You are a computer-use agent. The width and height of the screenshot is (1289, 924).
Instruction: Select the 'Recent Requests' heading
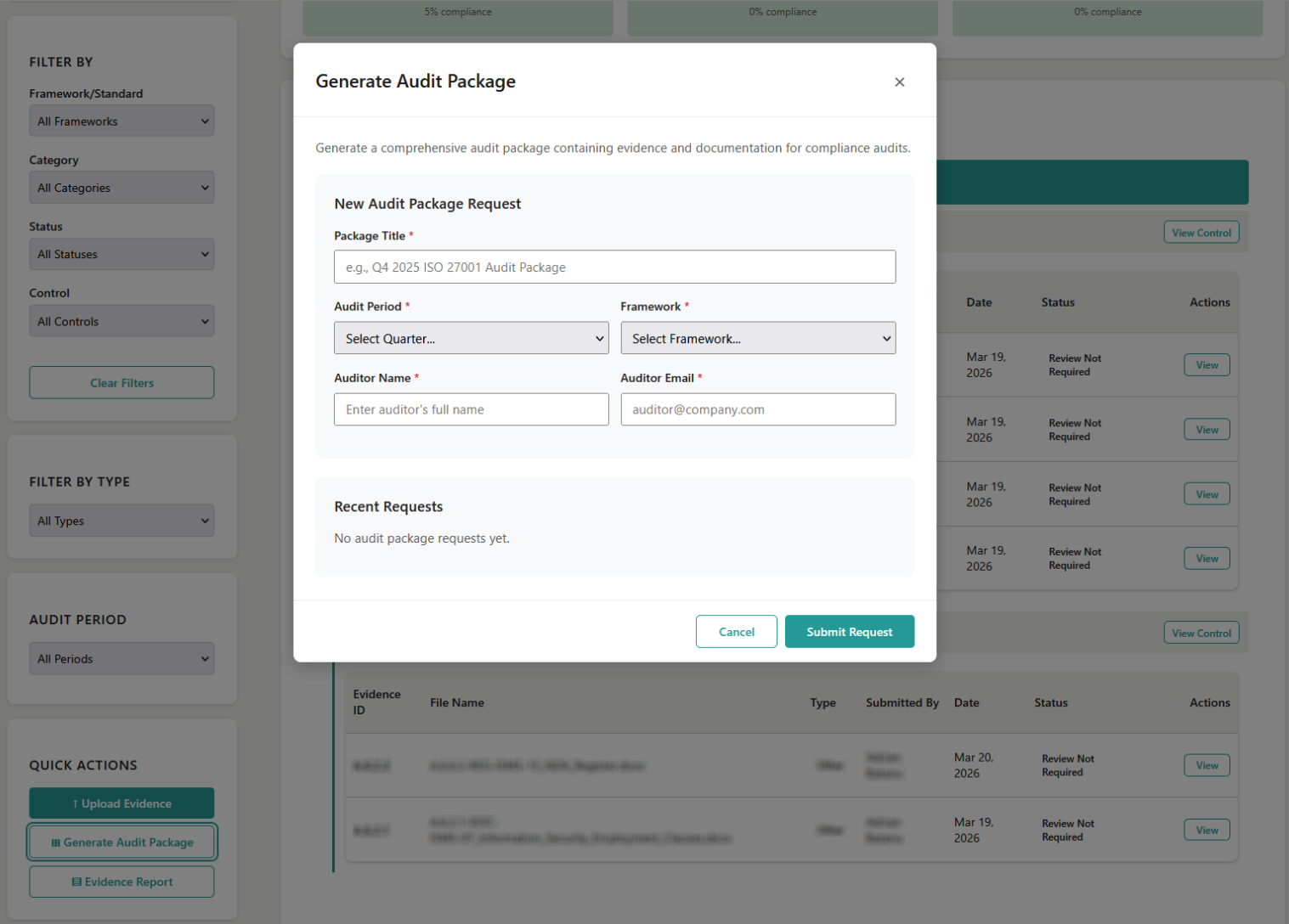coord(388,507)
